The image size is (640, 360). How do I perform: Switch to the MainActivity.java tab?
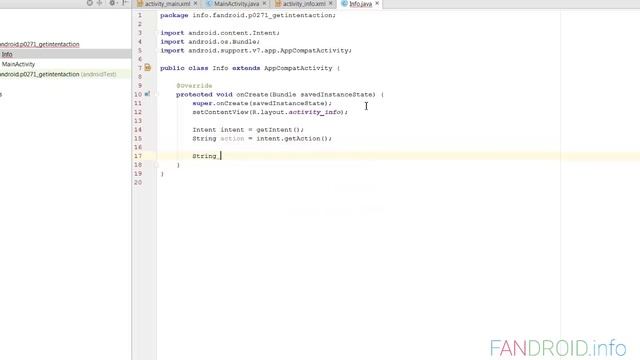(236, 4)
